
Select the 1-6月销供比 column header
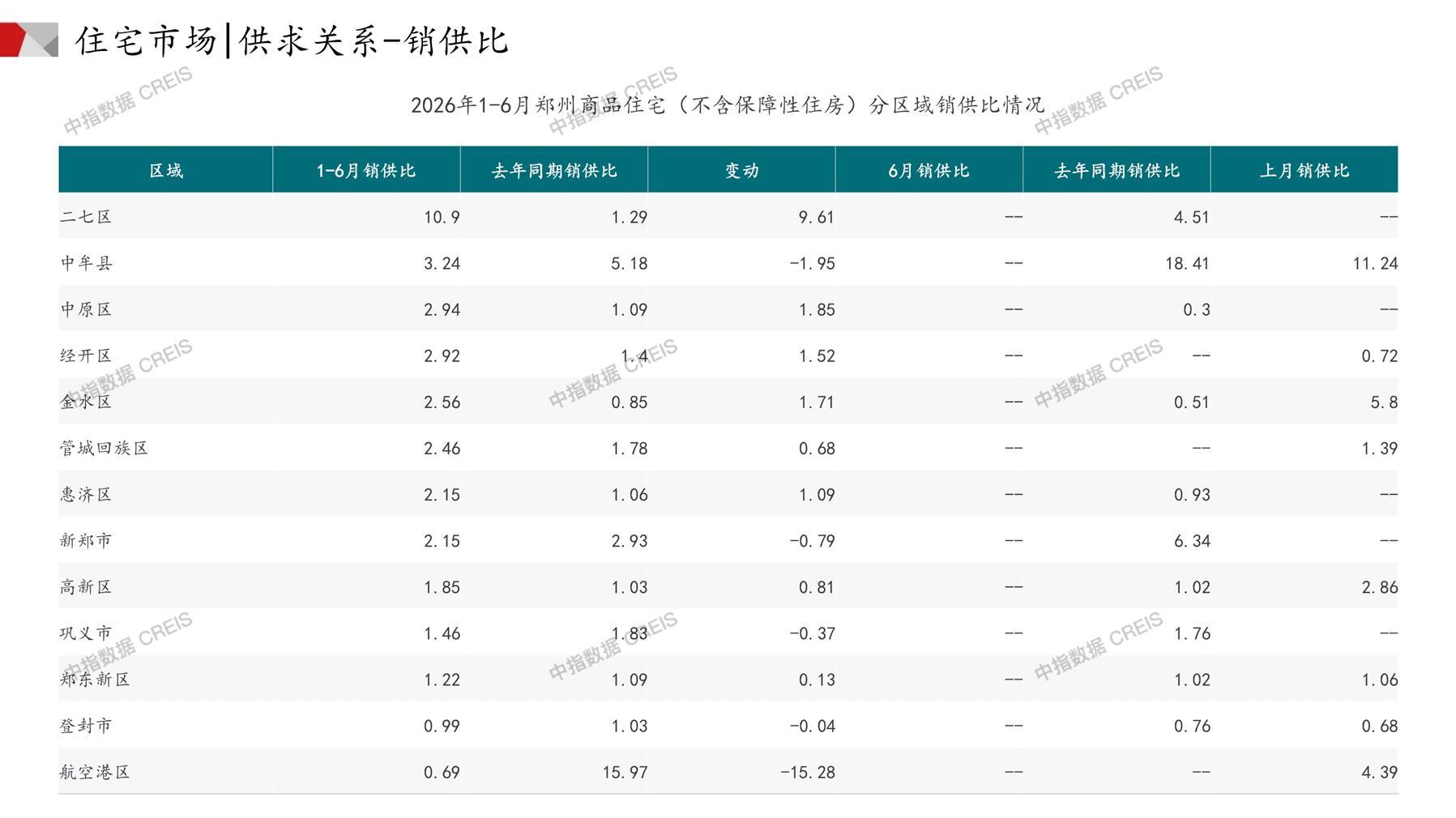coord(366,170)
